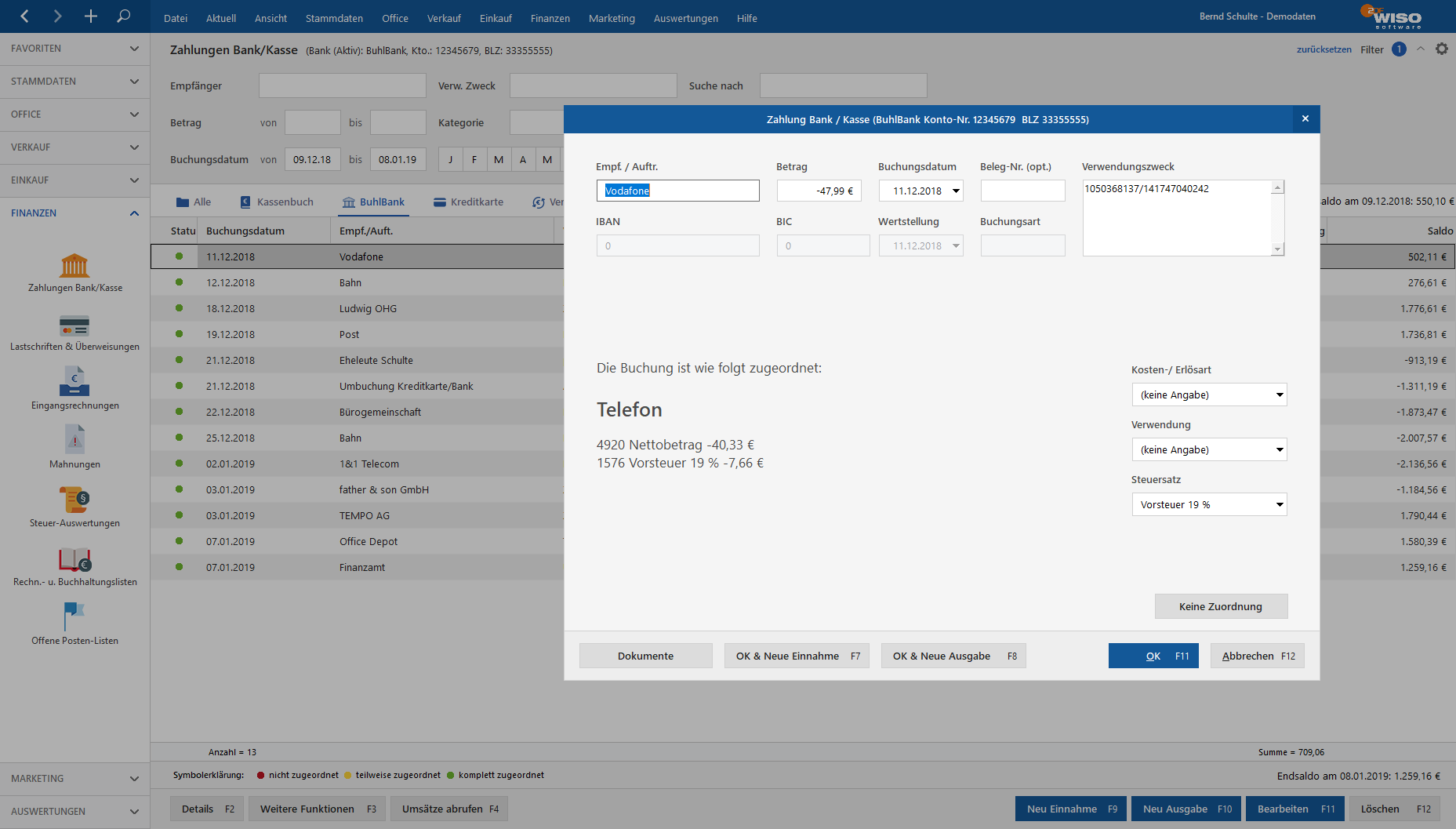Open Offene Posten-Listen flag icon
Viewport: 1456px width, 829px height.
coord(74,617)
